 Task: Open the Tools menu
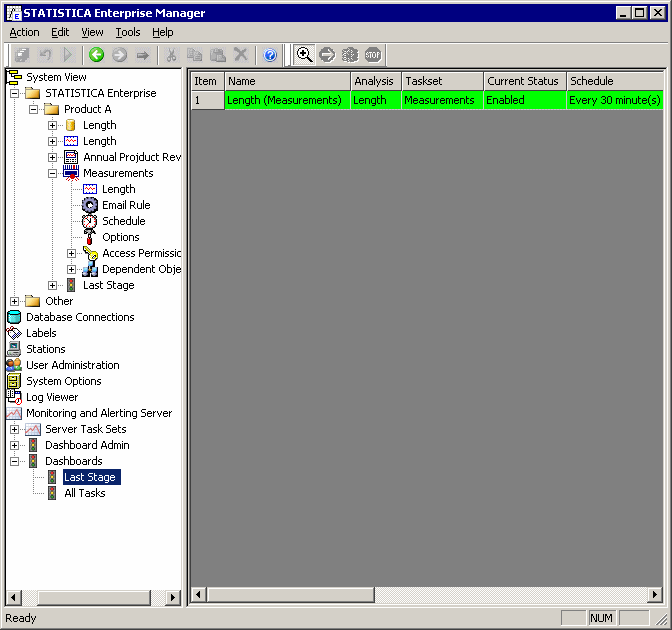pos(128,33)
